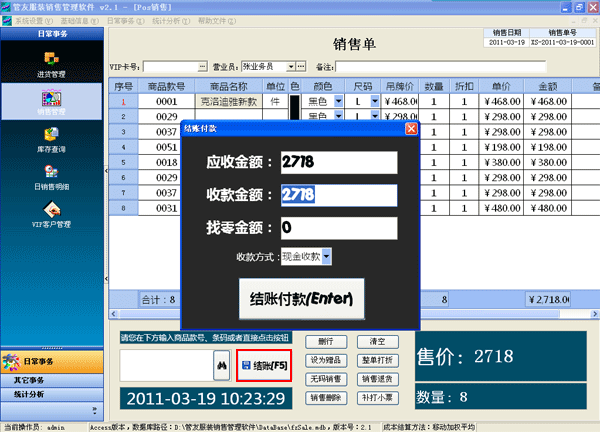Open the 系统设置 menu
Viewport: 600px width, 432px height.
[x=33, y=19]
